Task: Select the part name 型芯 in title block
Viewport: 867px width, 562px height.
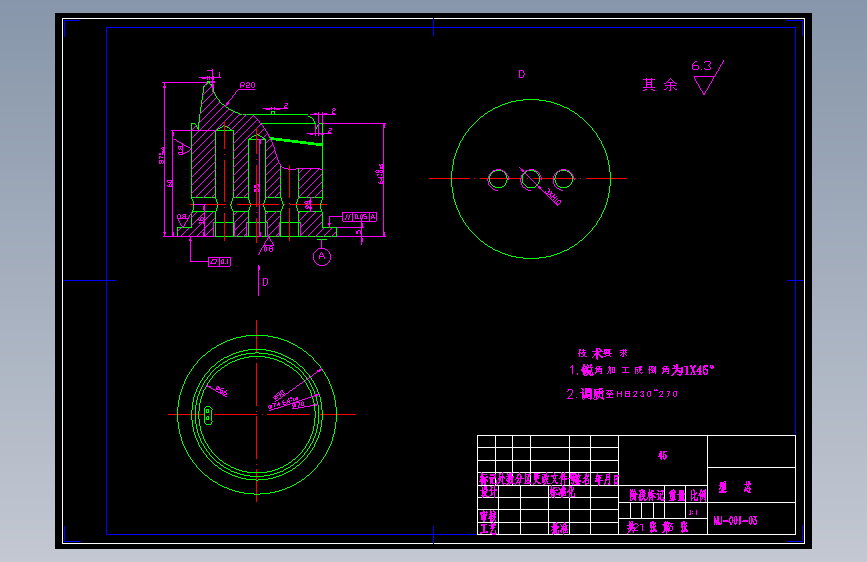Action: (x=735, y=487)
